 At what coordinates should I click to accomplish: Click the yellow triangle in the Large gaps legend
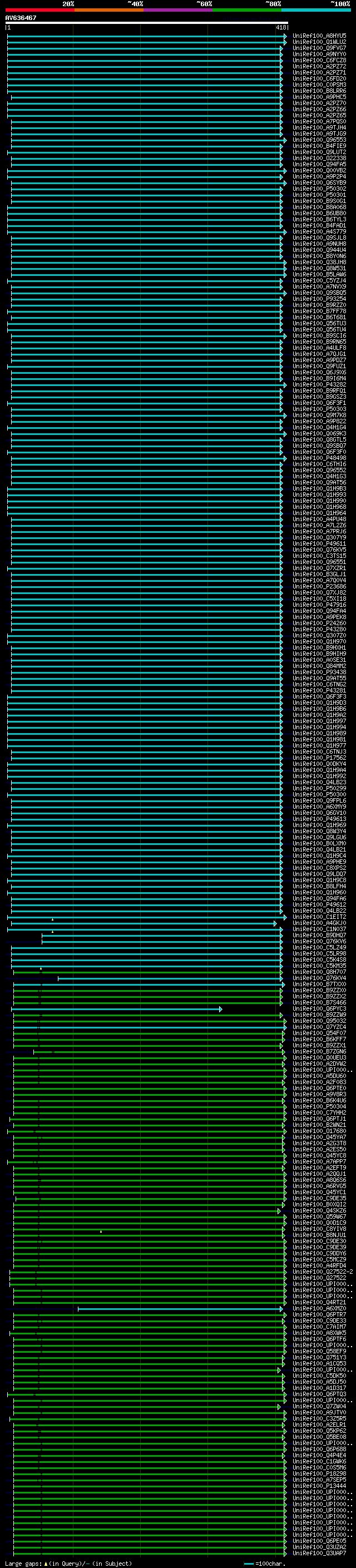46,1564
